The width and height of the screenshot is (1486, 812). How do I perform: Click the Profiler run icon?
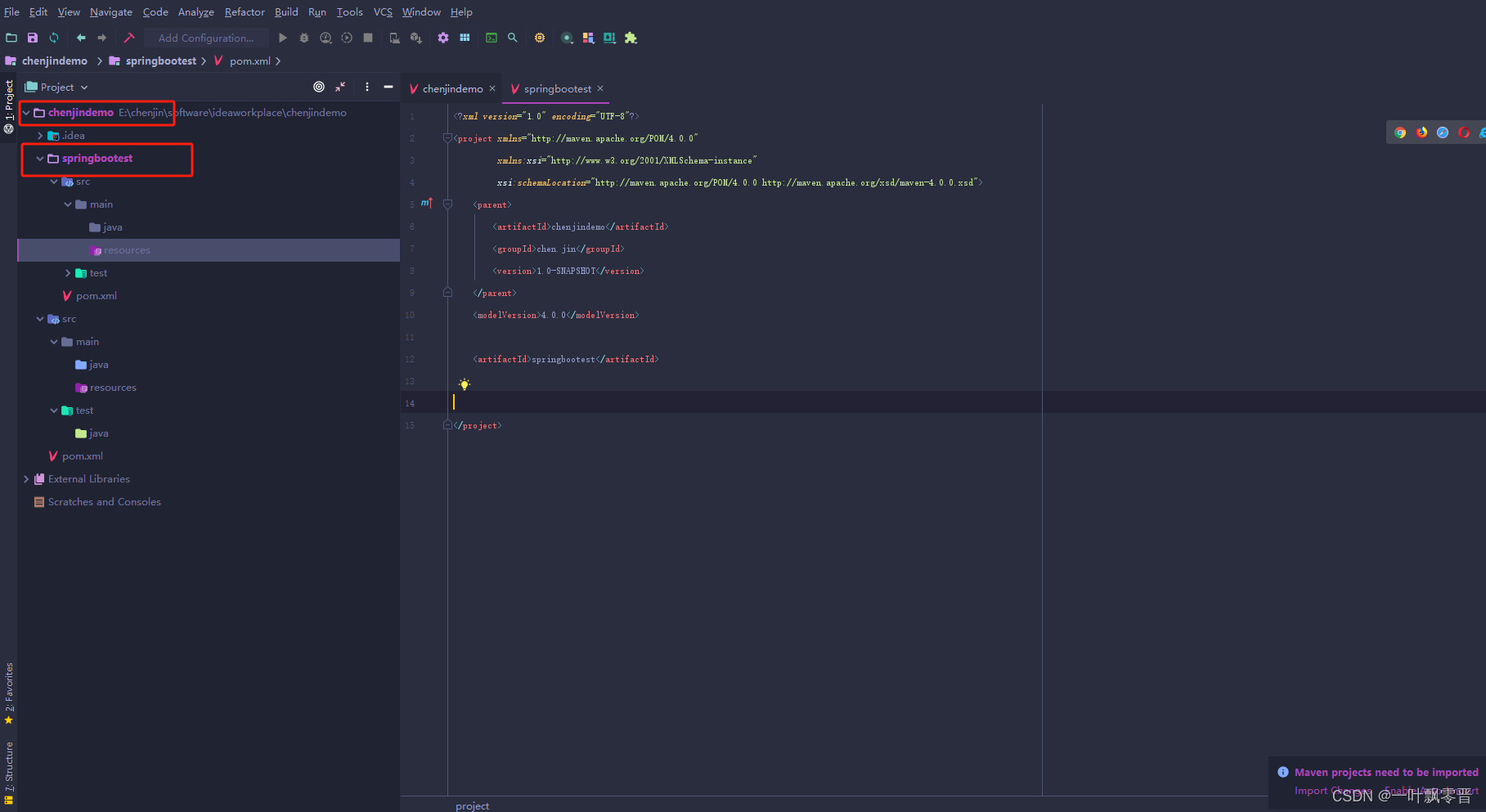[347, 38]
